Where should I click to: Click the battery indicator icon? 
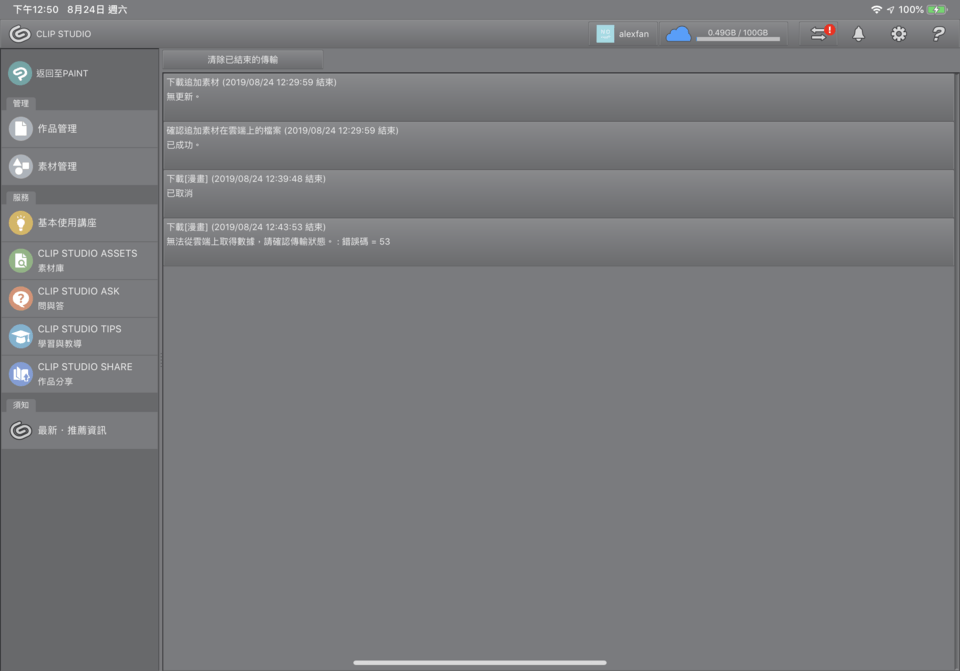tap(937, 9)
